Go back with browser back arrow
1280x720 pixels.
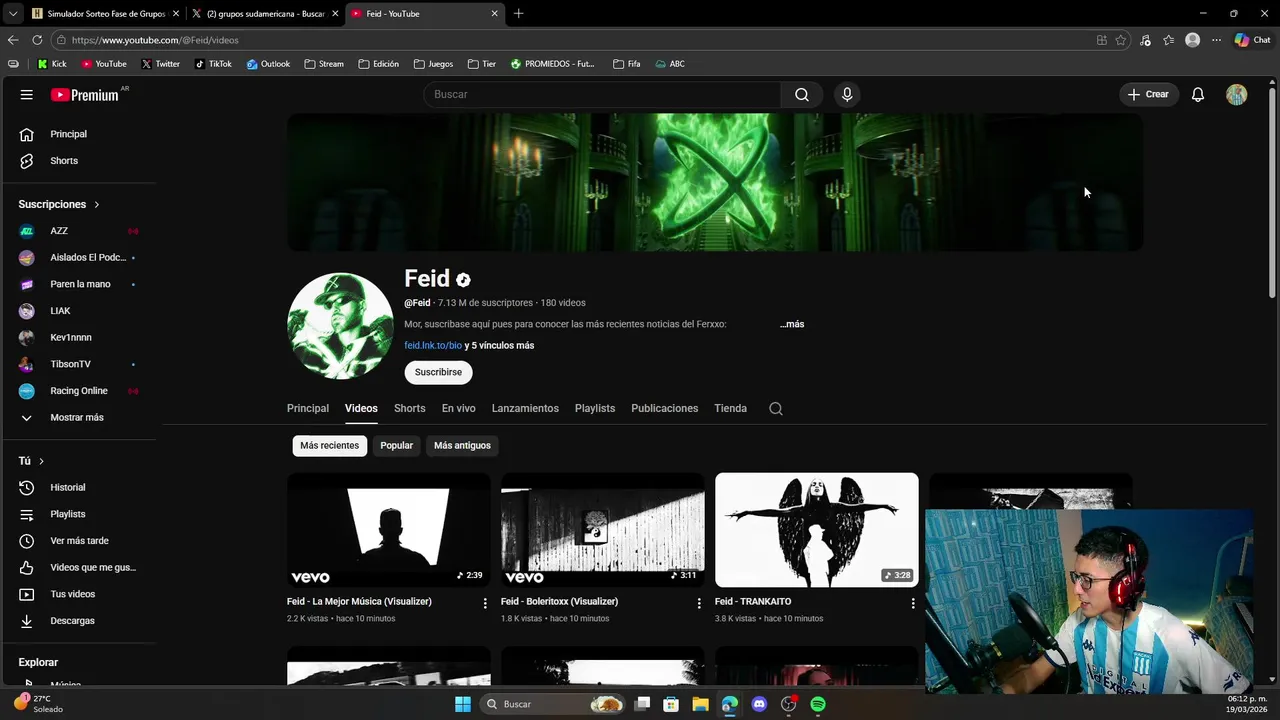coord(13,40)
